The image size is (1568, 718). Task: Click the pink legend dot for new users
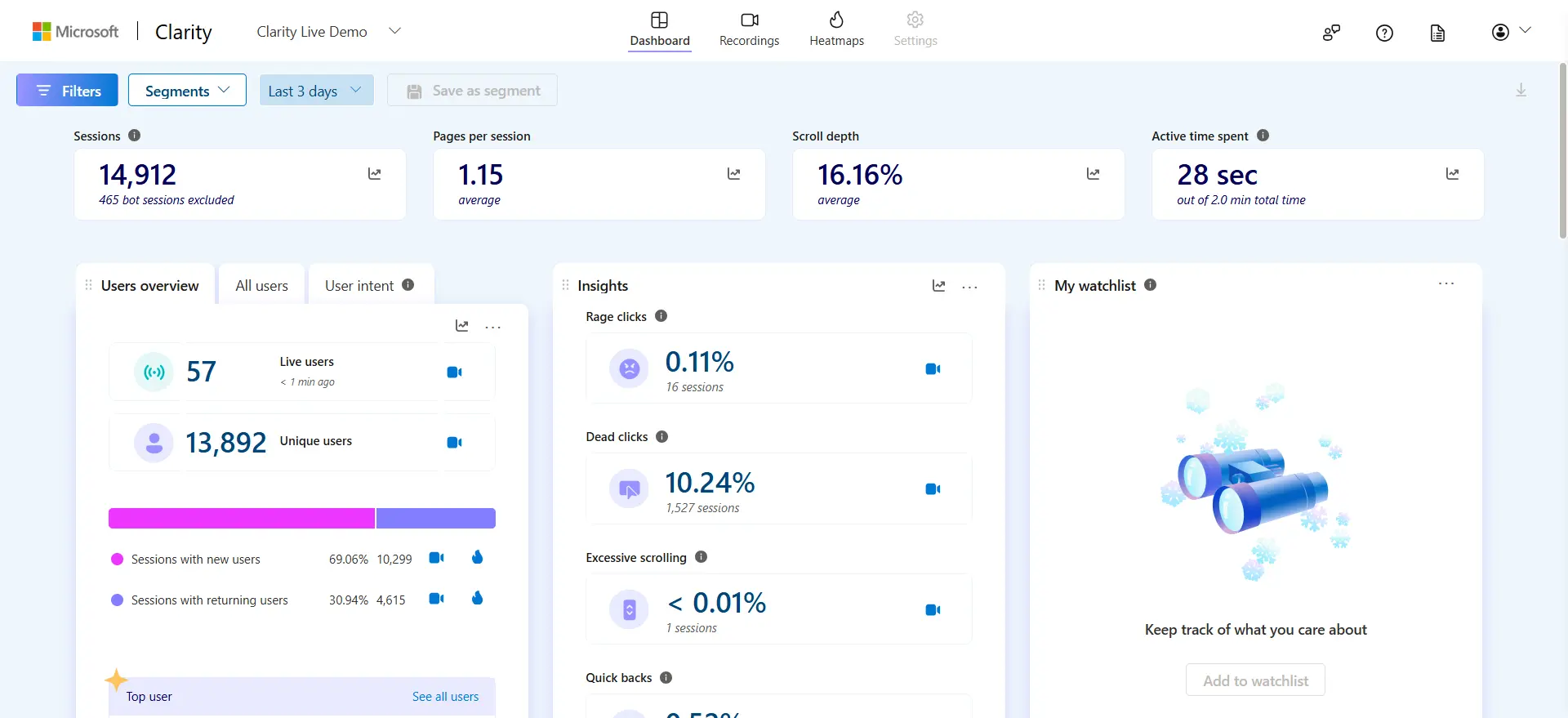pyautogui.click(x=117, y=560)
